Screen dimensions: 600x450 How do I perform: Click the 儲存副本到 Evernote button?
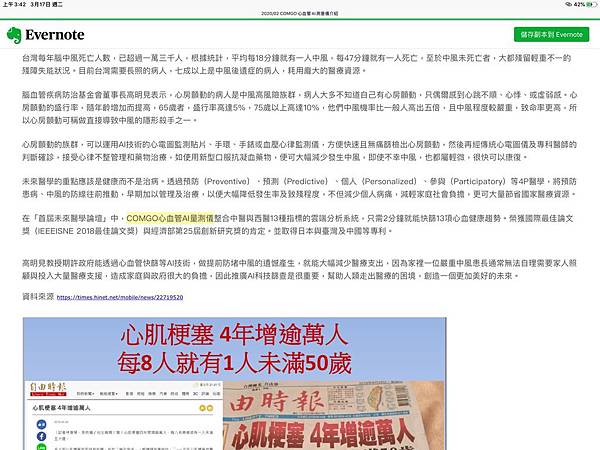point(551,34)
